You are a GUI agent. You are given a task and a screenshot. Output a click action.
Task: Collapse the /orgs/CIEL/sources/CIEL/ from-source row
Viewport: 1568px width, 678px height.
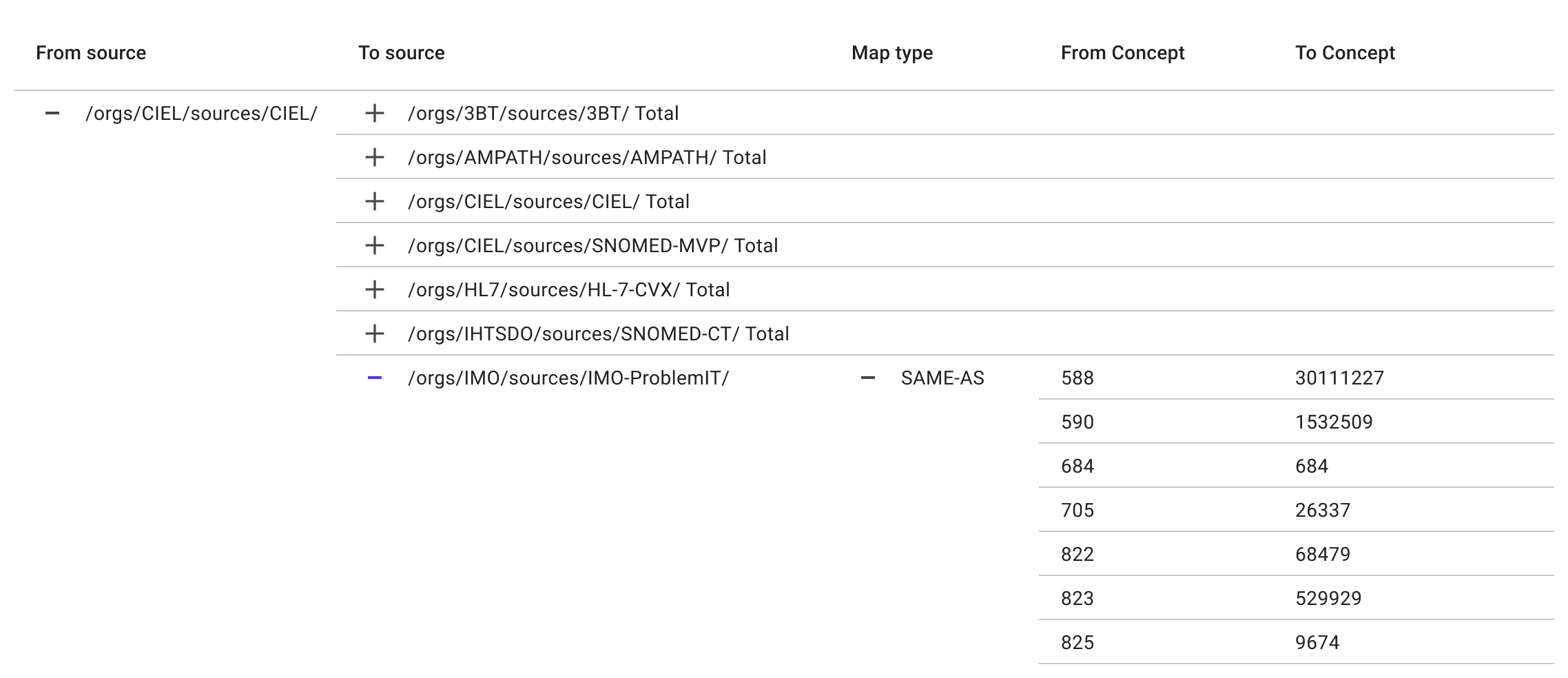click(52, 114)
